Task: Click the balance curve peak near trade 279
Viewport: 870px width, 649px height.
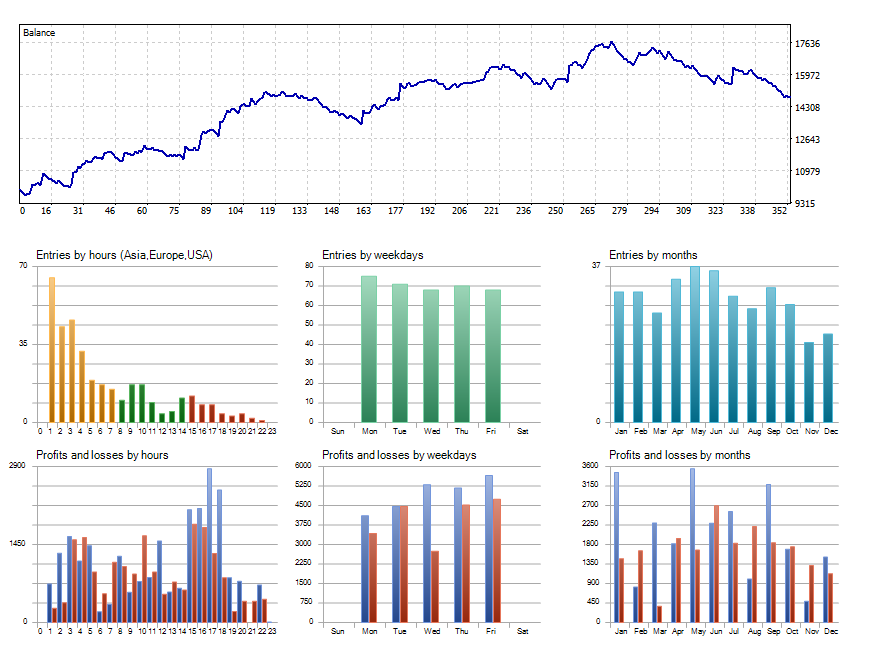Action: 611,42
